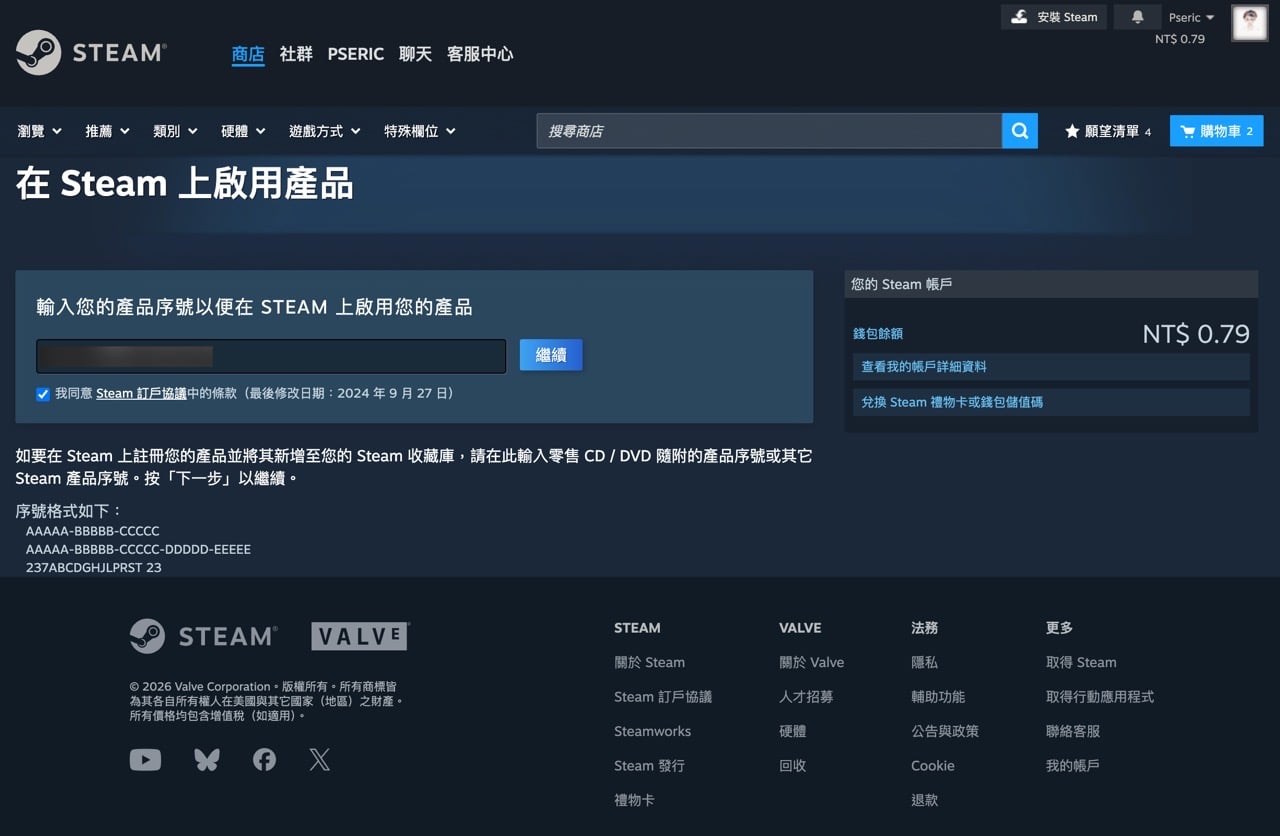Screen dimensions: 1280x836
Task: Click the 您的 Steam 帳戶 panel header
Action: 1051,284
